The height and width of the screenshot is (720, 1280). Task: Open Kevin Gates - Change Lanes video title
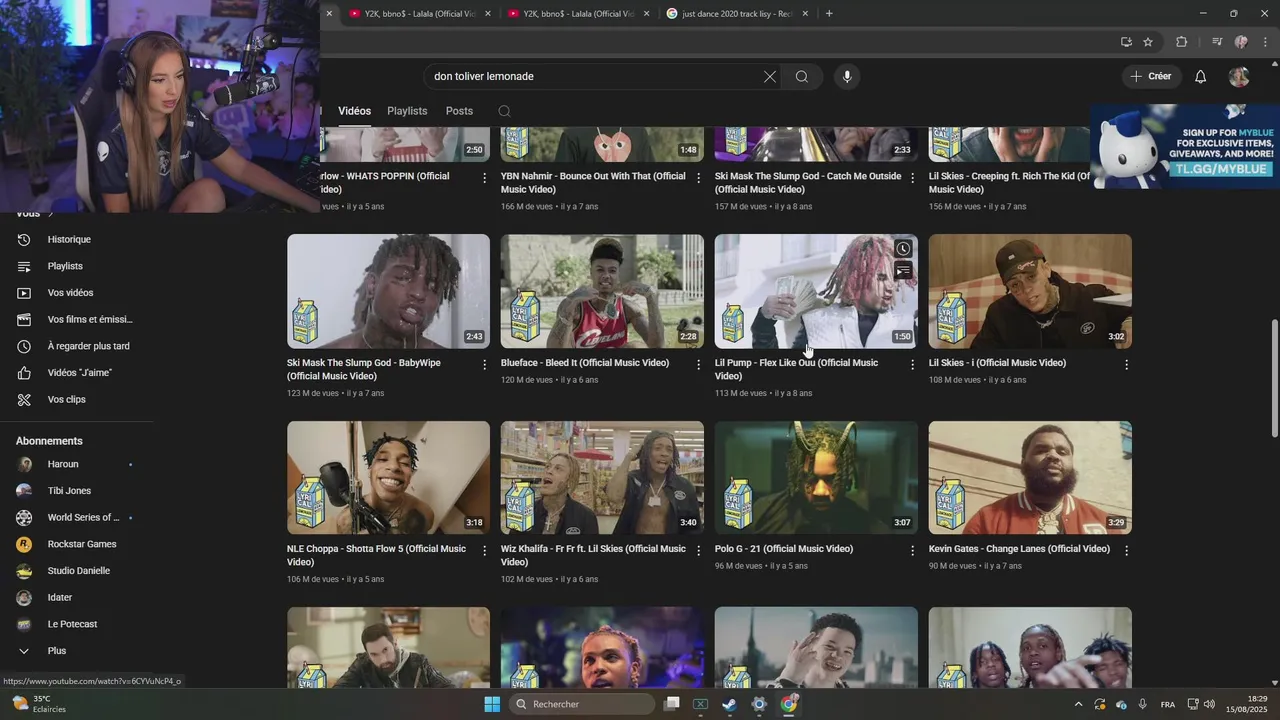point(1019,549)
